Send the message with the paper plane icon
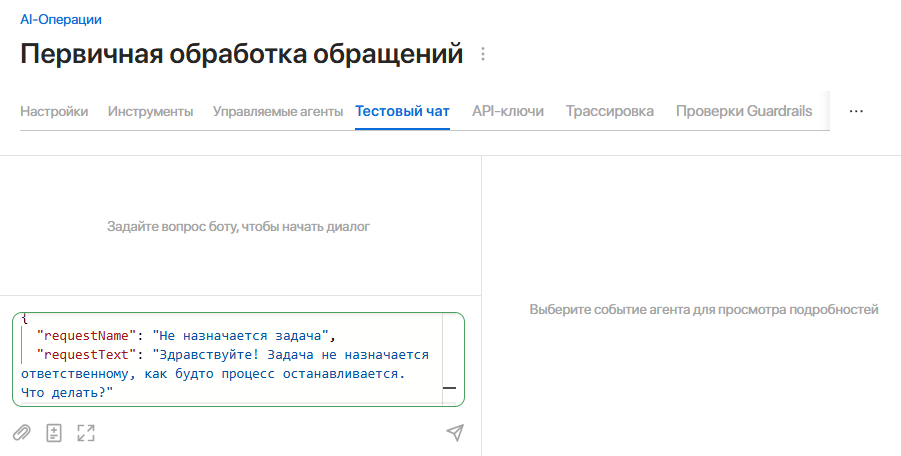 455,432
